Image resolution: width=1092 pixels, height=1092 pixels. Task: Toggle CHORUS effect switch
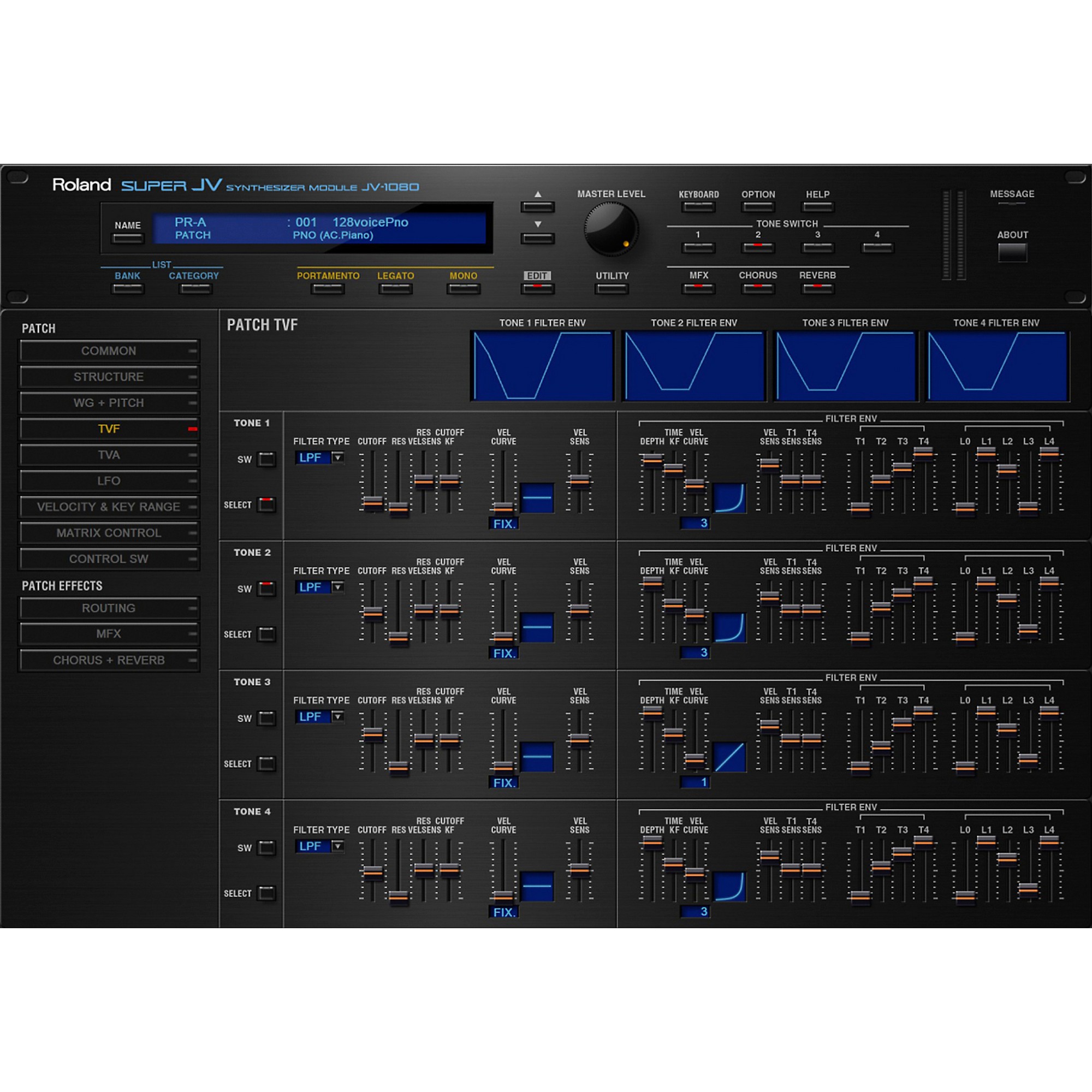[758, 289]
